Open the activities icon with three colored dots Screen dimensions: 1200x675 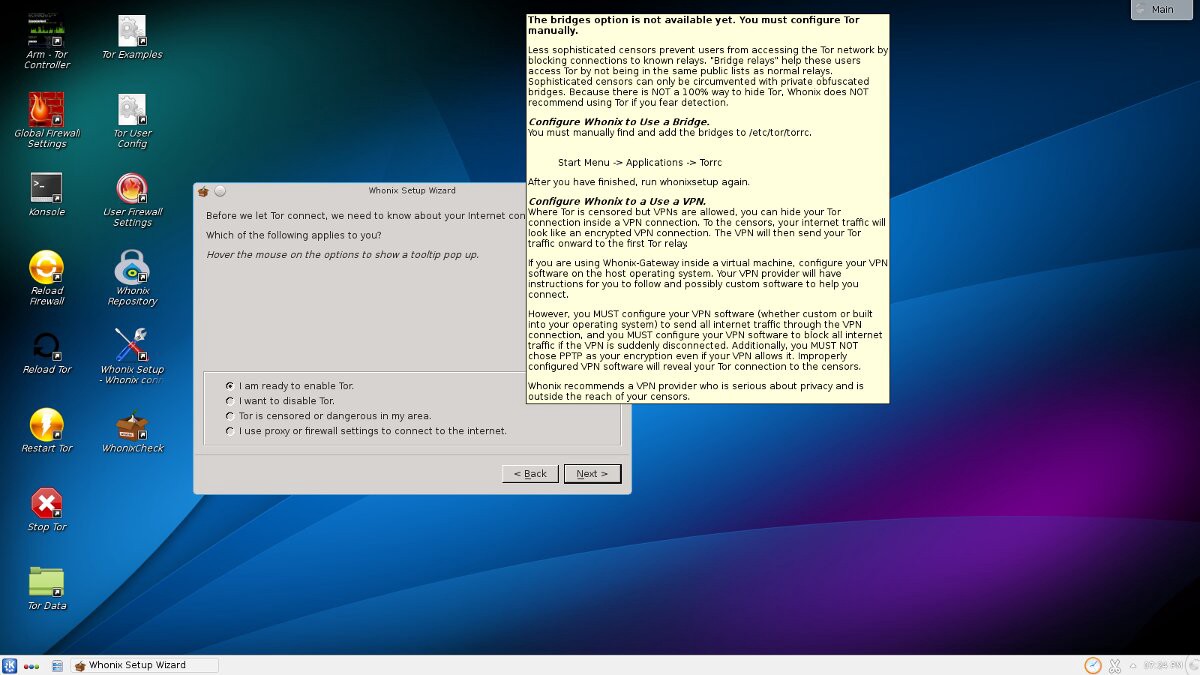point(33,665)
